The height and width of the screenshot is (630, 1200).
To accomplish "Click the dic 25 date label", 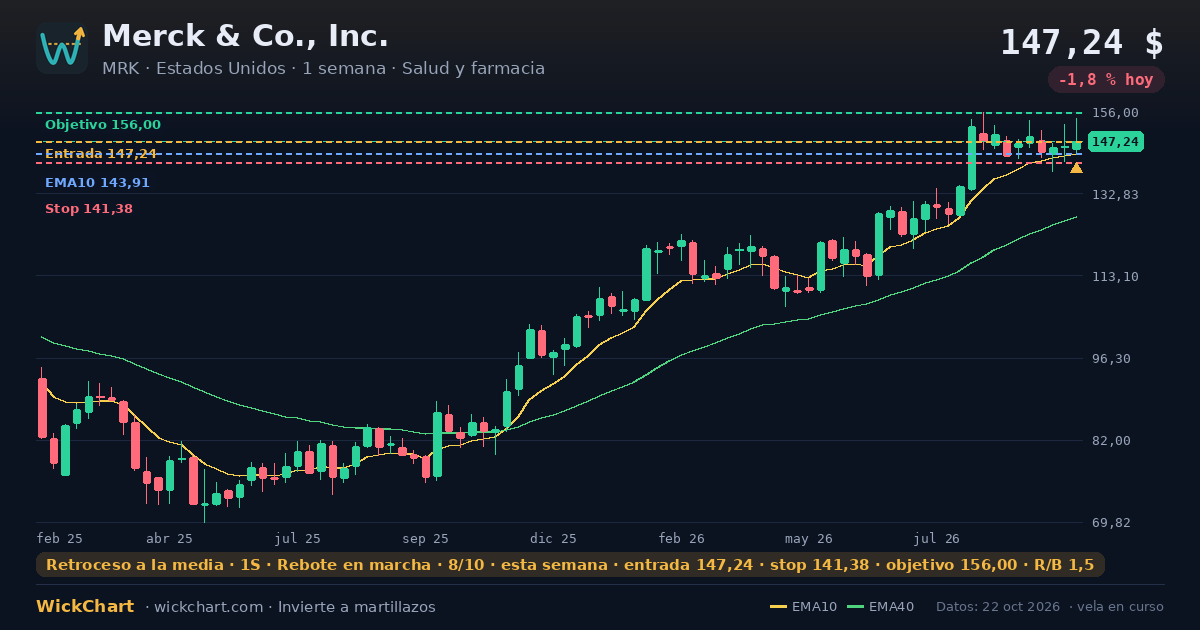I will [554, 538].
